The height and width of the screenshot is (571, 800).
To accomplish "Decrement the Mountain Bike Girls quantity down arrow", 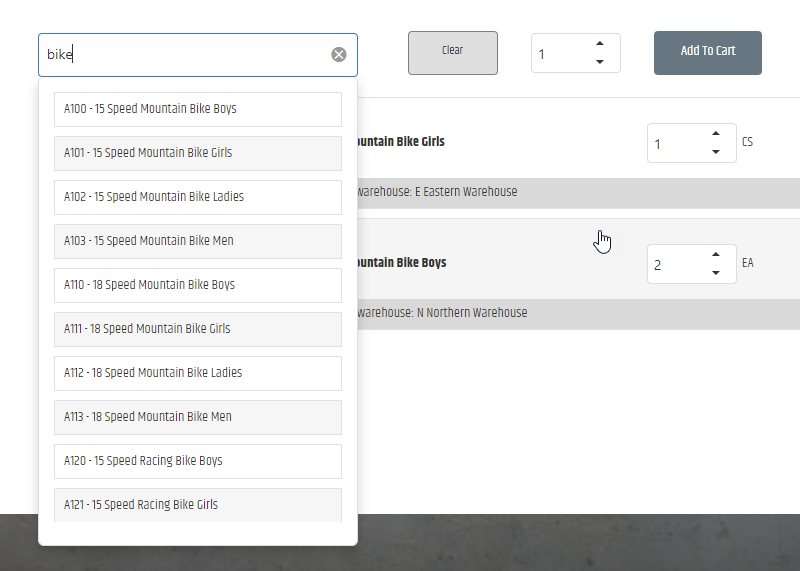I will [x=716, y=152].
